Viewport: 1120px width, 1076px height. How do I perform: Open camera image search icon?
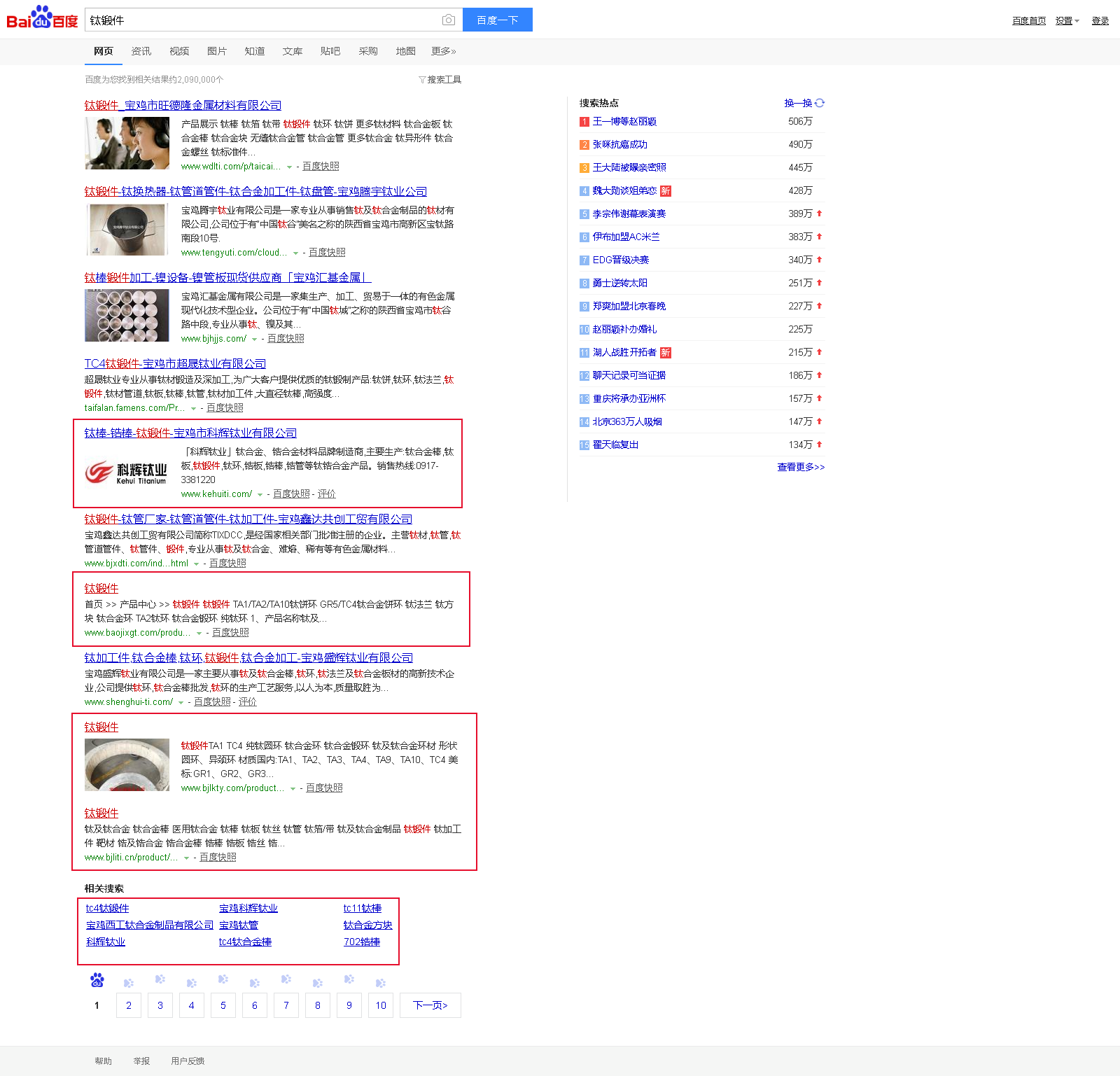pos(449,20)
